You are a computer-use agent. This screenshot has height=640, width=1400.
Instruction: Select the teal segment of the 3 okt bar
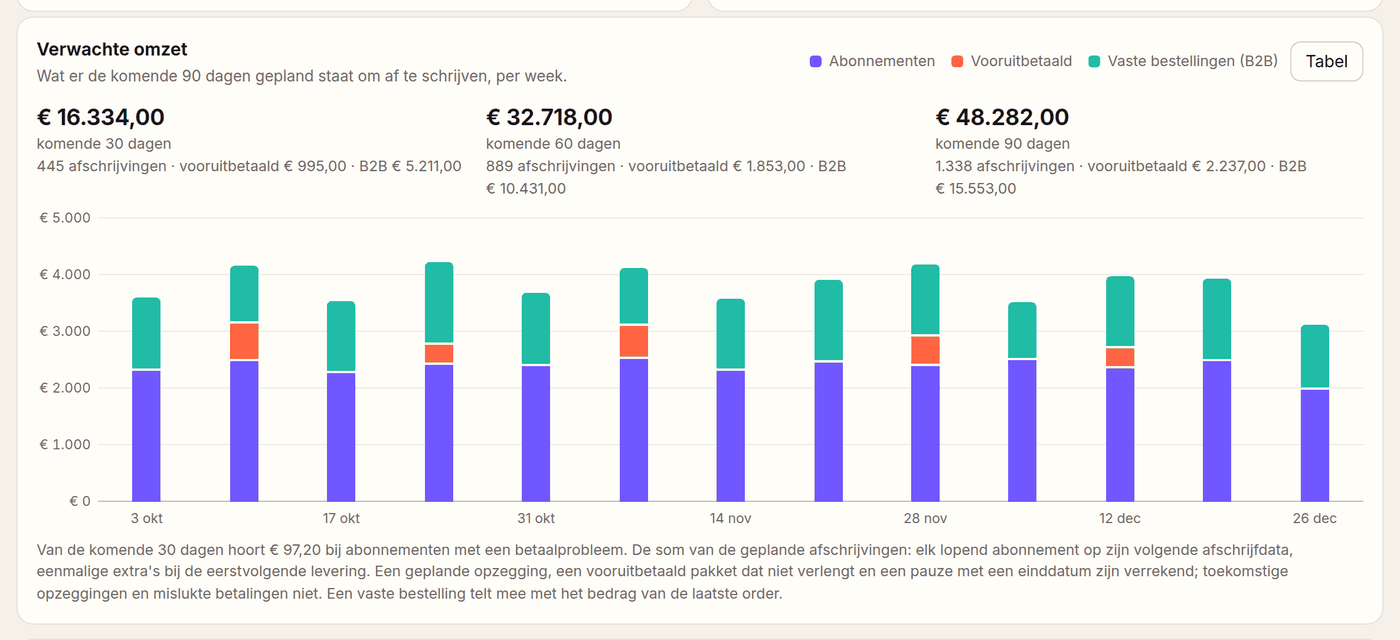tap(146, 333)
